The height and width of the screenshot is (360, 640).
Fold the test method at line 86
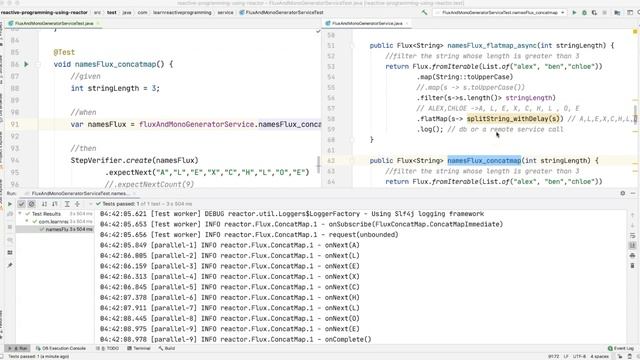pos(38,64)
